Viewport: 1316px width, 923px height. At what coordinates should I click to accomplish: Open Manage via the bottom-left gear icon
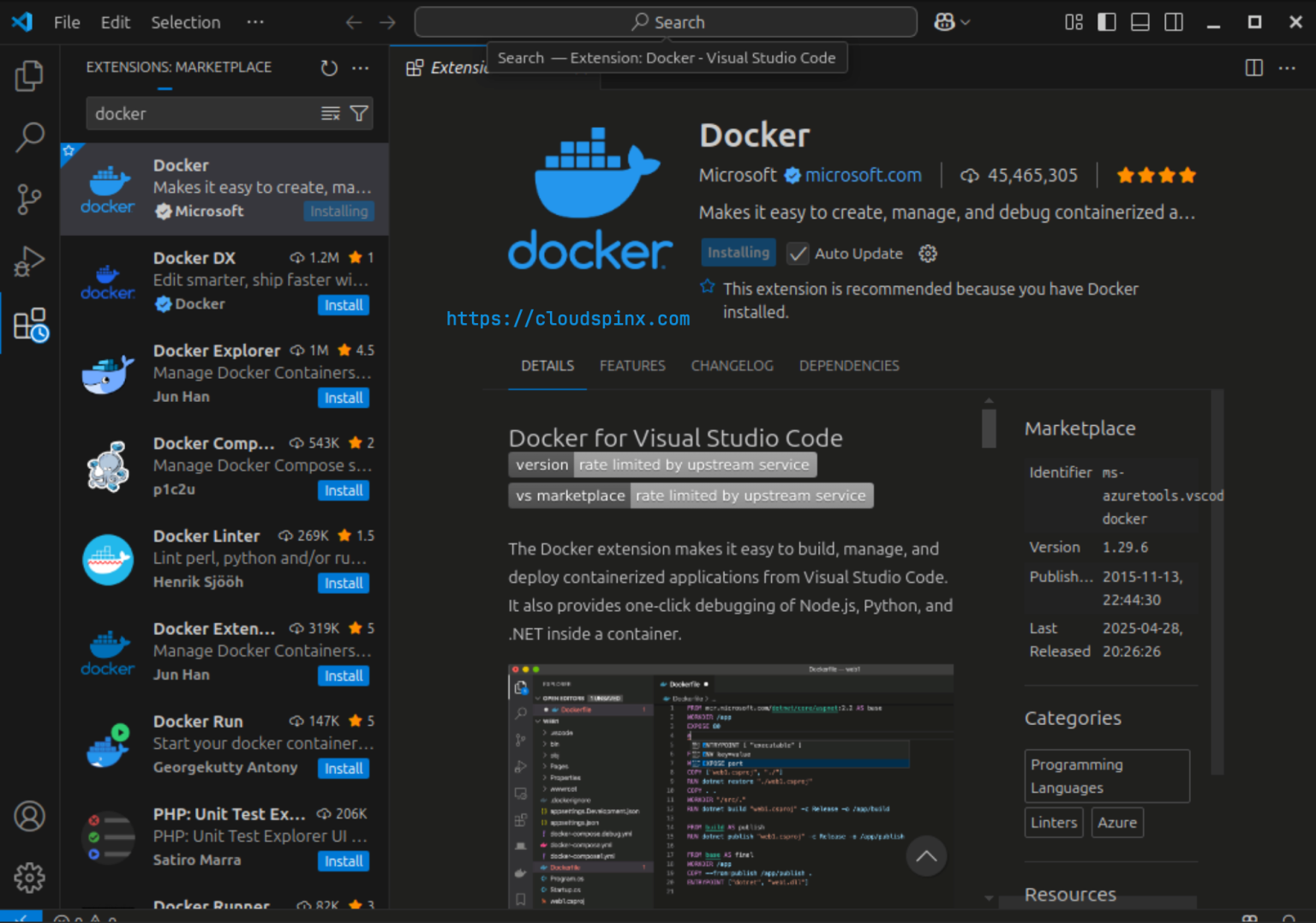[x=29, y=878]
